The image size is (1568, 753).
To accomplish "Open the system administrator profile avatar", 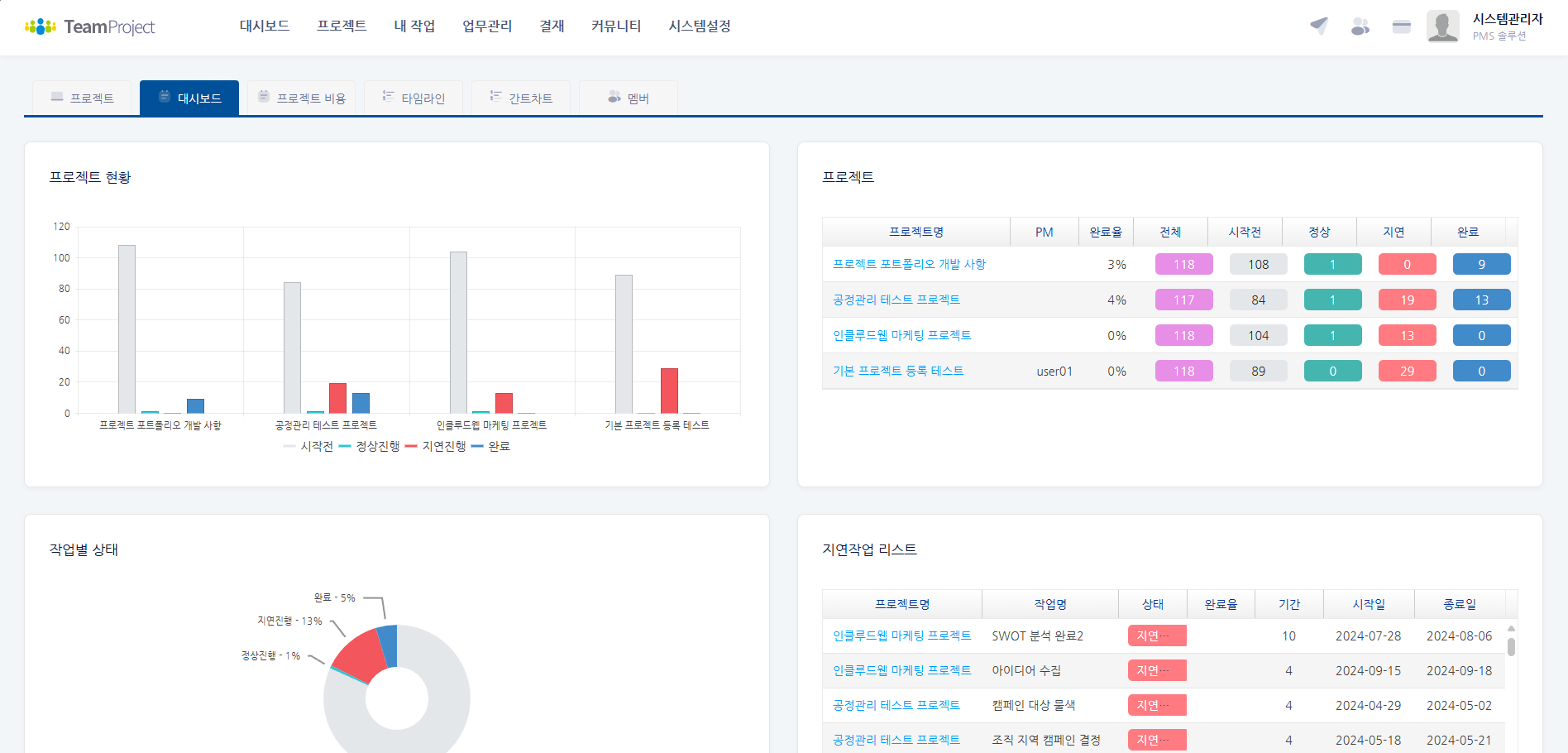I will pyautogui.click(x=1442, y=26).
